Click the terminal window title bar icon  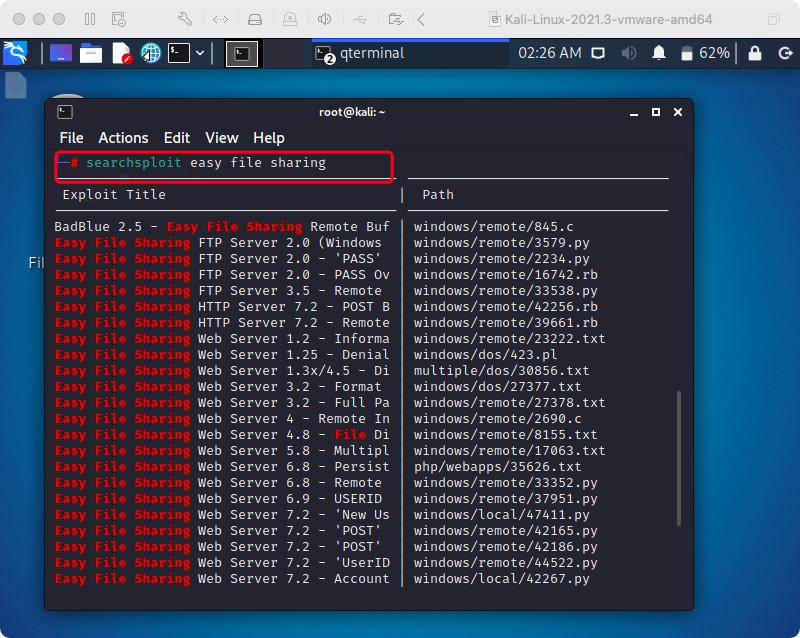65,112
